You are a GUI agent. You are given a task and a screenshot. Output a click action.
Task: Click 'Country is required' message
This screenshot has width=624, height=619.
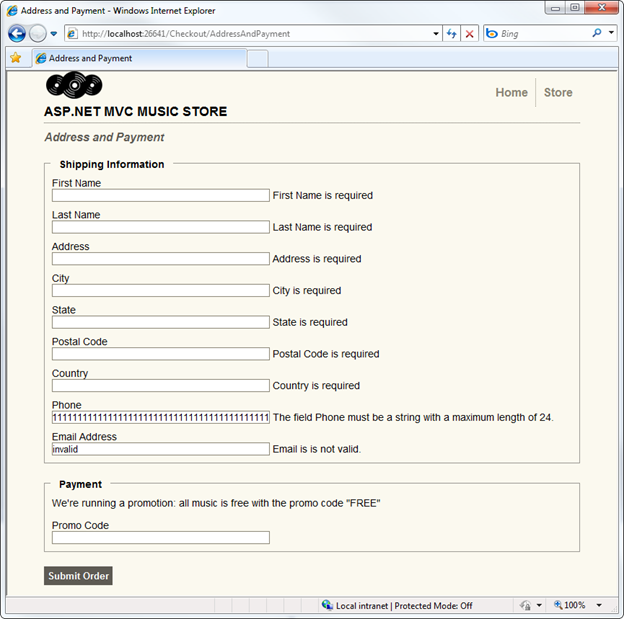[x=316, y=386]
